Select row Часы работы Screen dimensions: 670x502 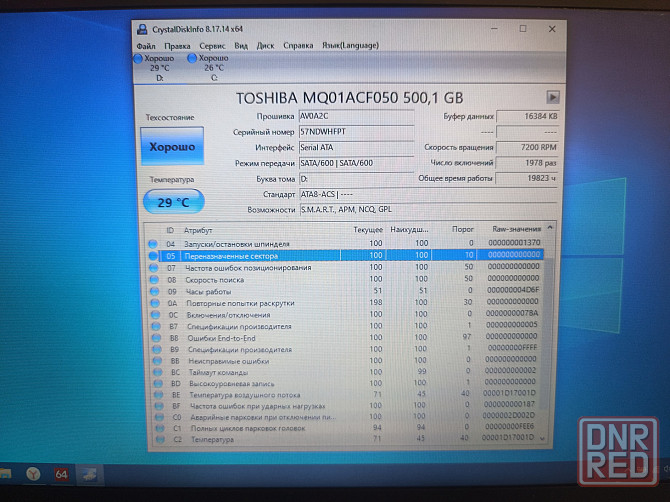point(345,291)
